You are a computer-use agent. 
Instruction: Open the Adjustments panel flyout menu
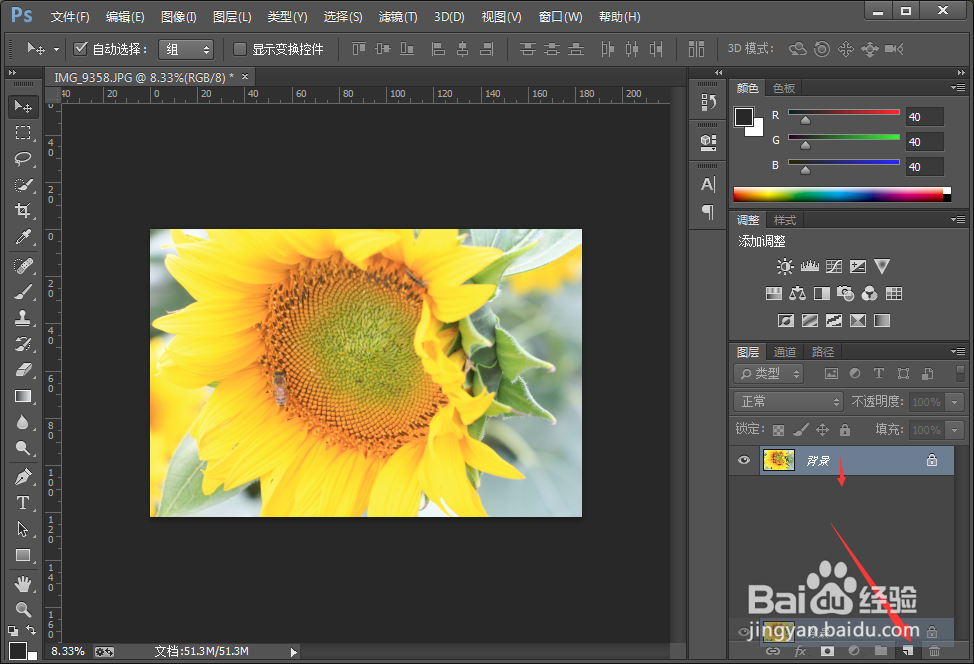pyautogui.click(x=958, y=219)
